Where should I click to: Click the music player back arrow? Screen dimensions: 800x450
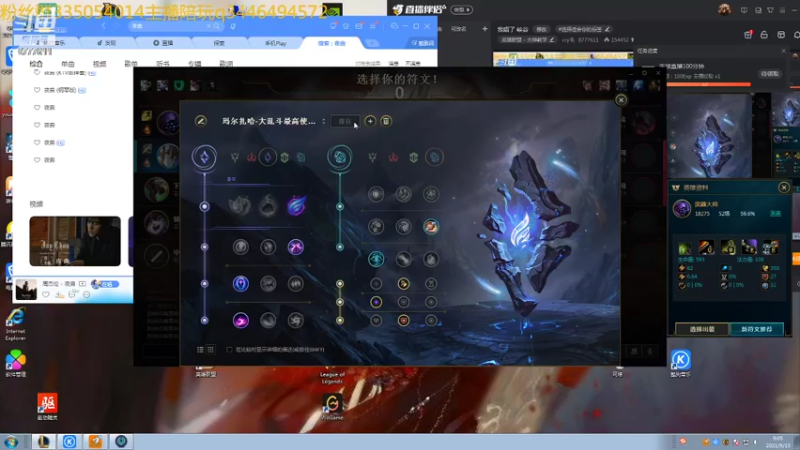click(x=104, y=26)
